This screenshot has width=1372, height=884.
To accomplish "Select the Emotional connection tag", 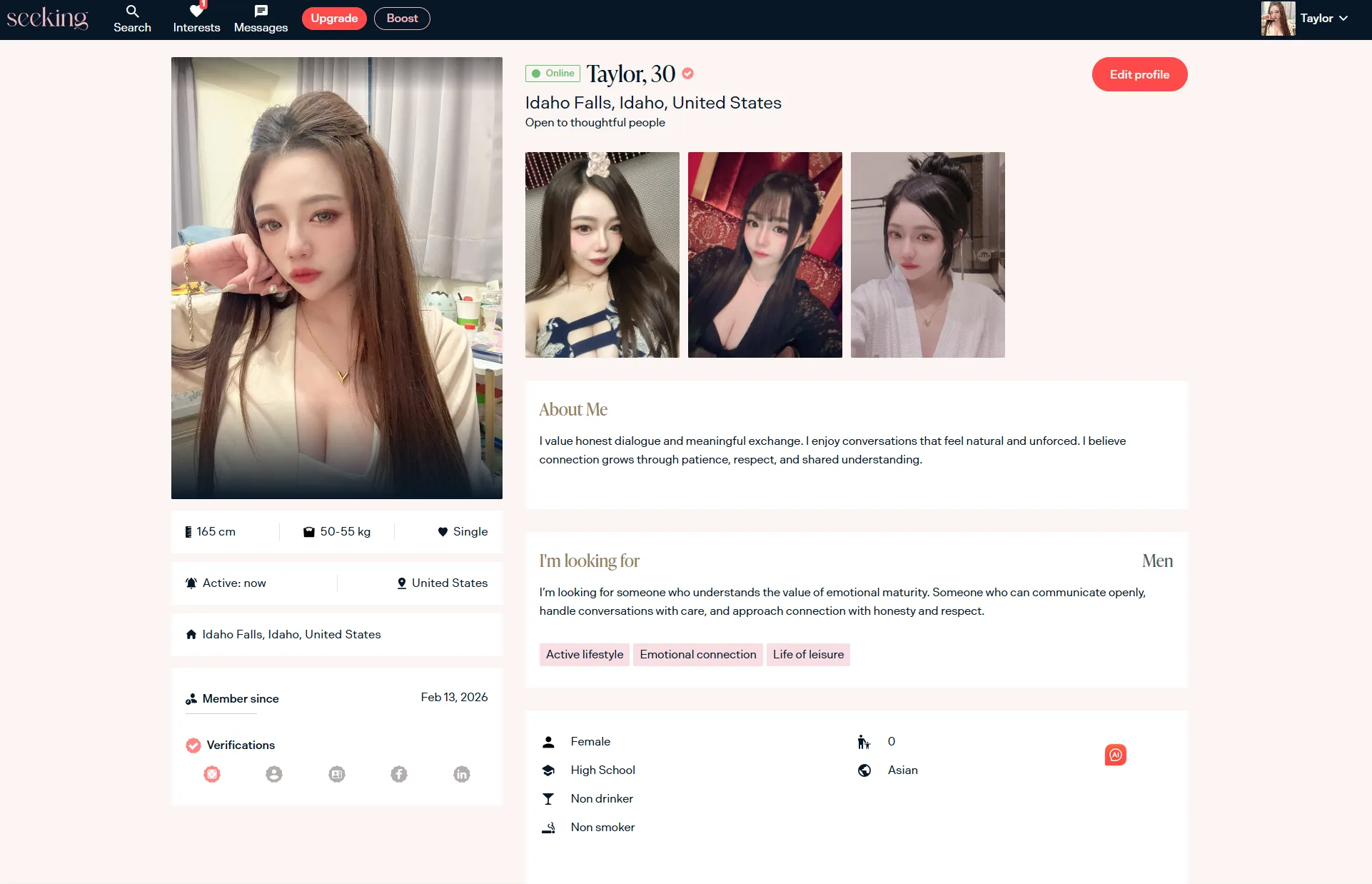I will [697, 655].
